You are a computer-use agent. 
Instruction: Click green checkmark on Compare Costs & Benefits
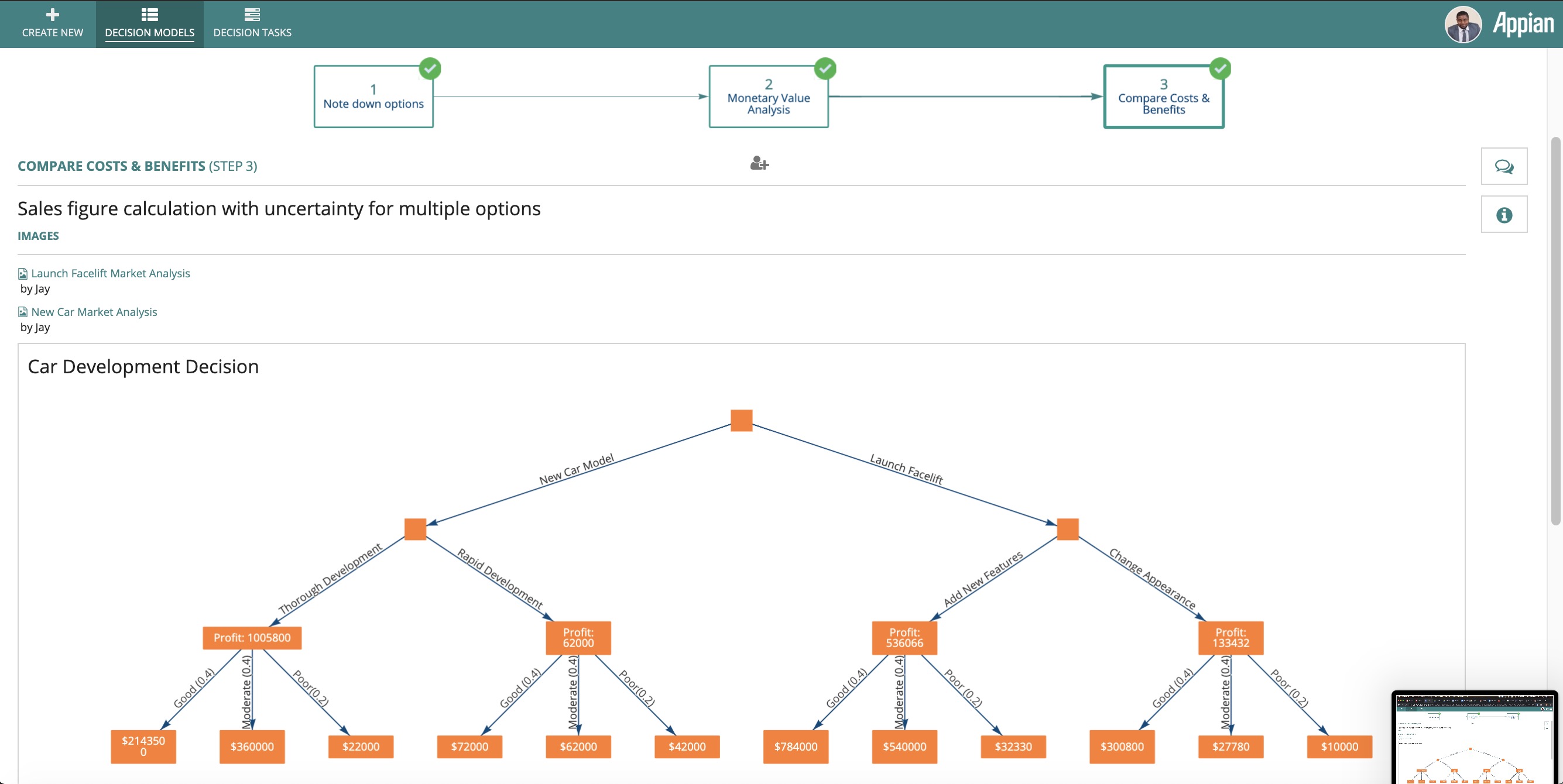(1219, 68)
